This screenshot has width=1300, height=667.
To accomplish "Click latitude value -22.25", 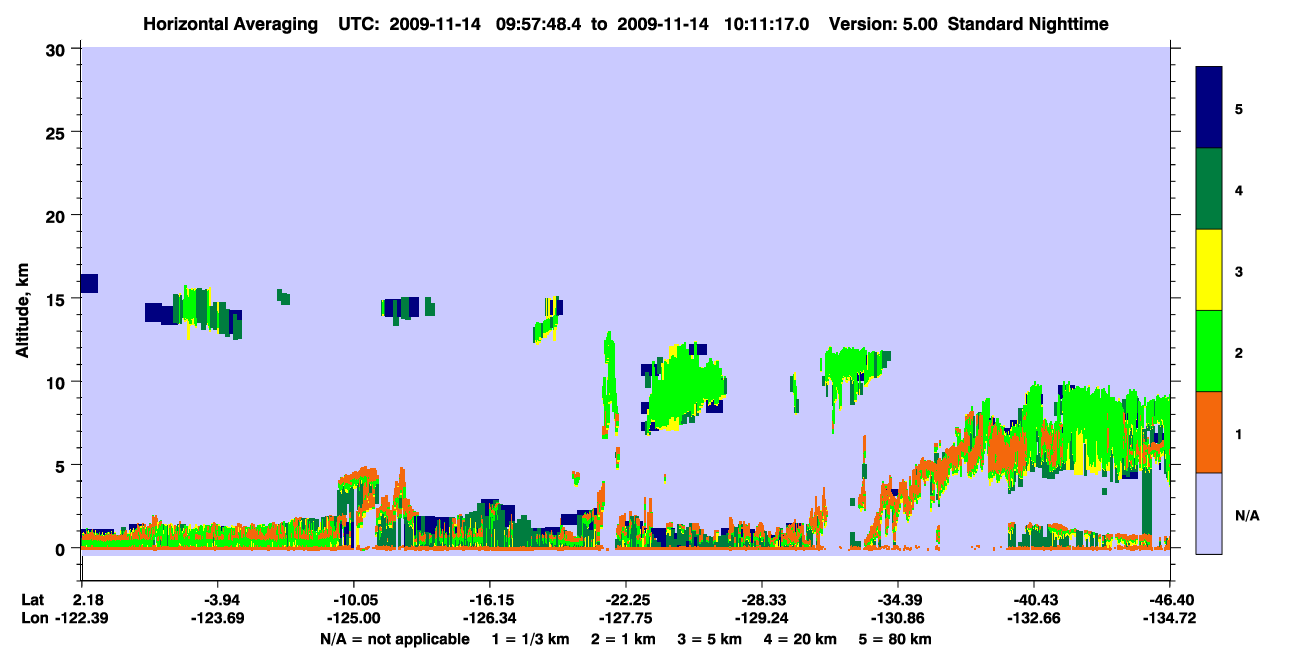I will tap(626, 600).
